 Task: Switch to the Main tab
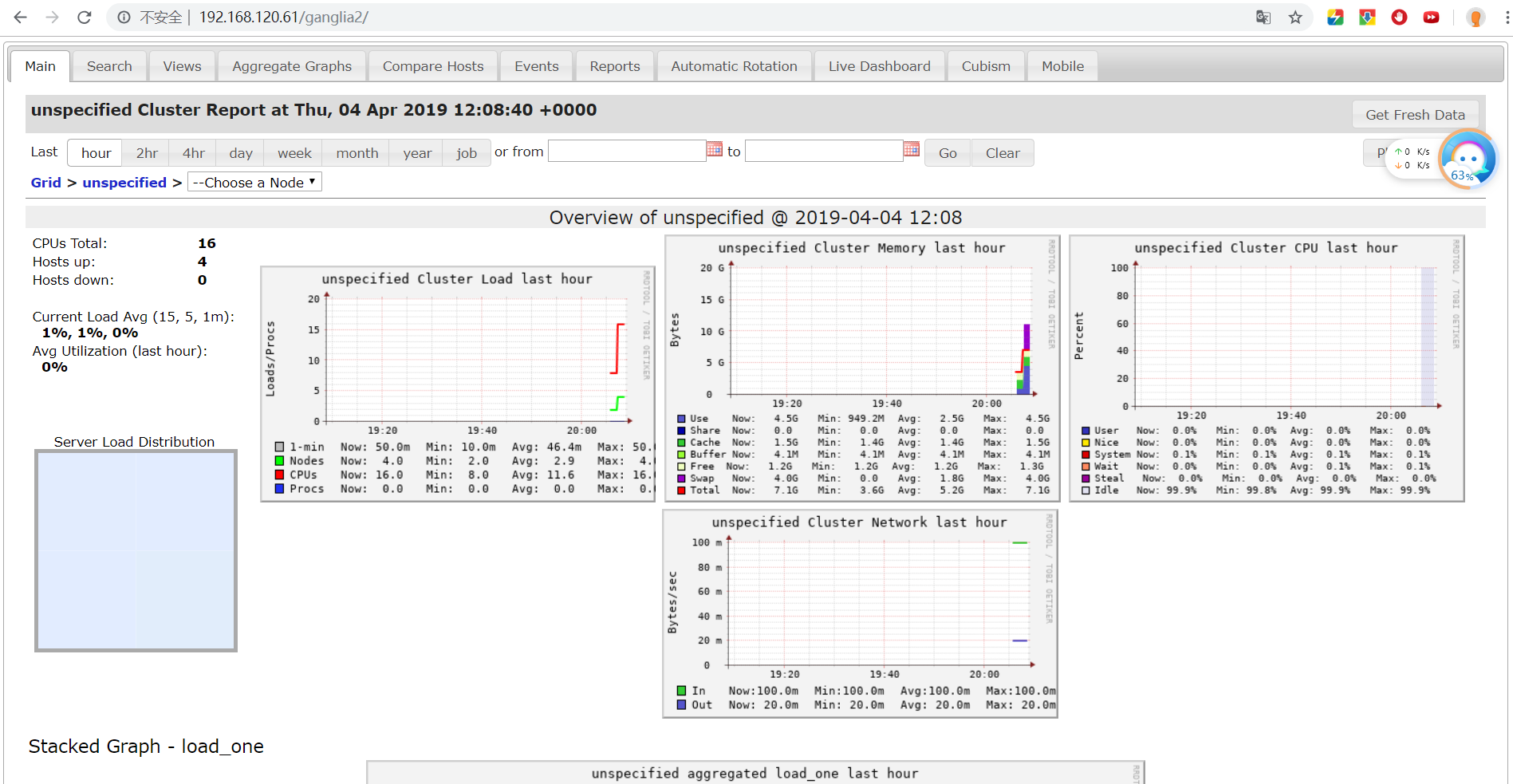40,66
